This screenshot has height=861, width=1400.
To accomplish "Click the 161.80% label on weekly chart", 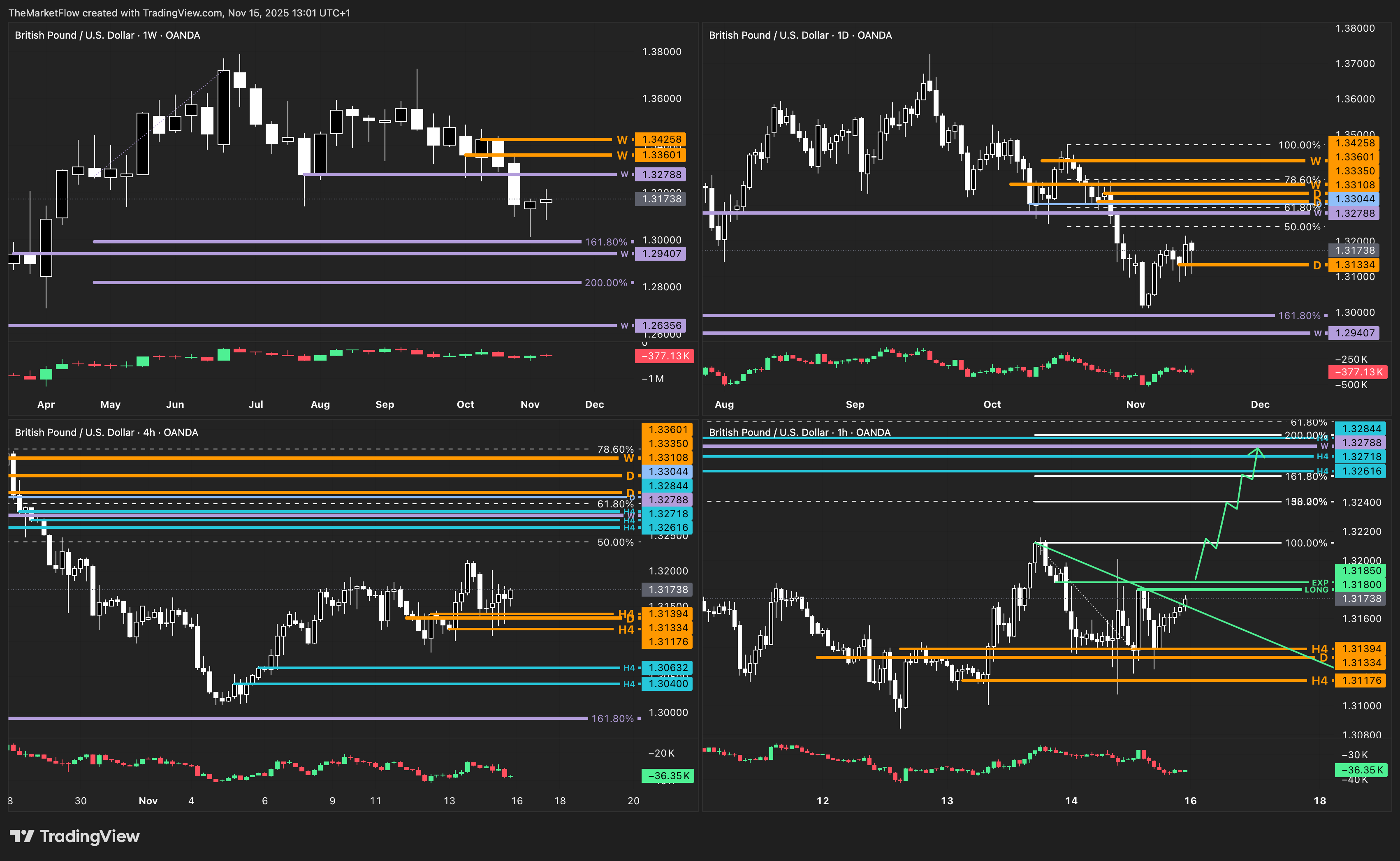I will [605, 242].
